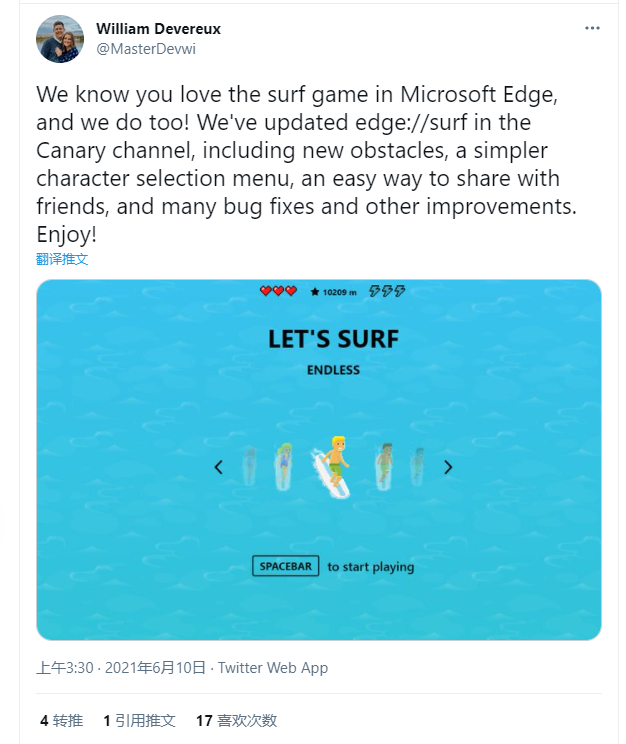The height and width of the screenshot is (744, 626).
Task: Open the tweet timestamp link
Action: coord(121,668)
